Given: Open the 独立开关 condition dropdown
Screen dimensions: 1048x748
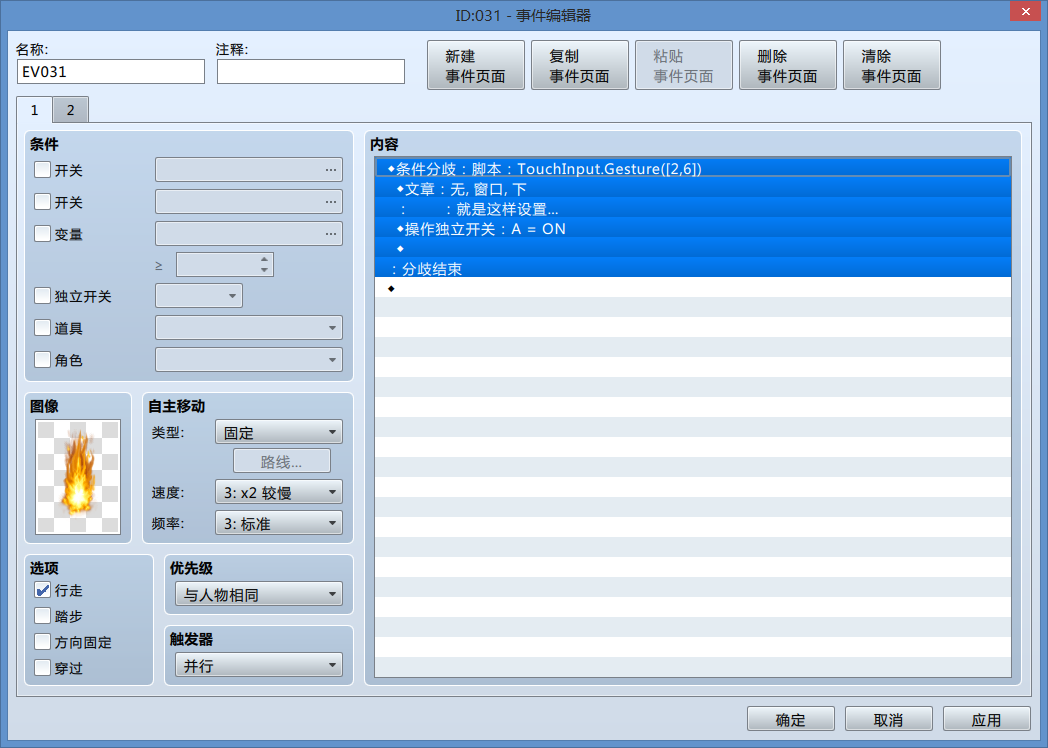Looking at the screenshot, I should [x=199, y=295].
